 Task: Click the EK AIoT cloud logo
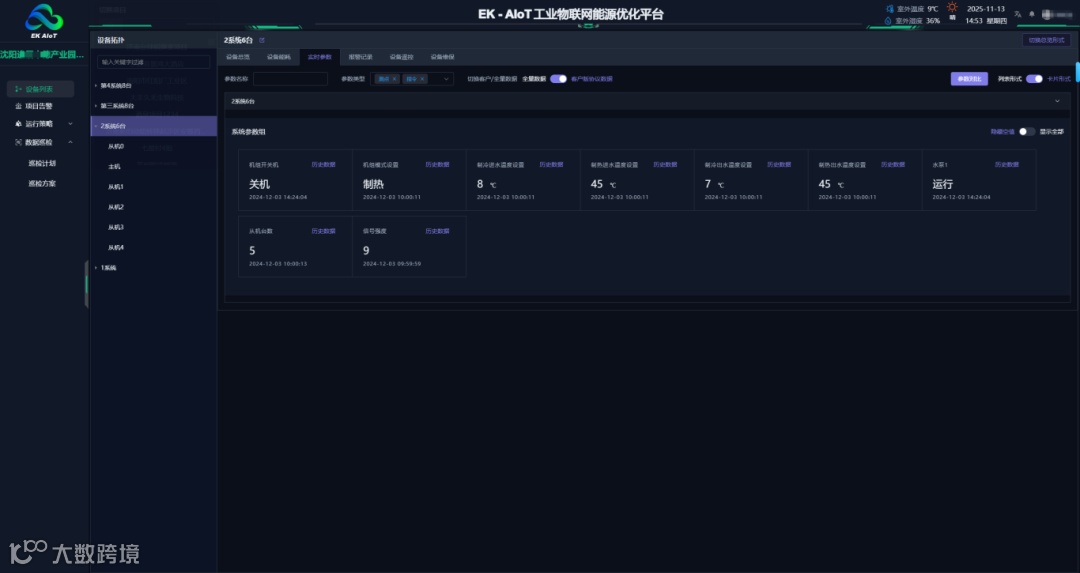coord(43,21)
